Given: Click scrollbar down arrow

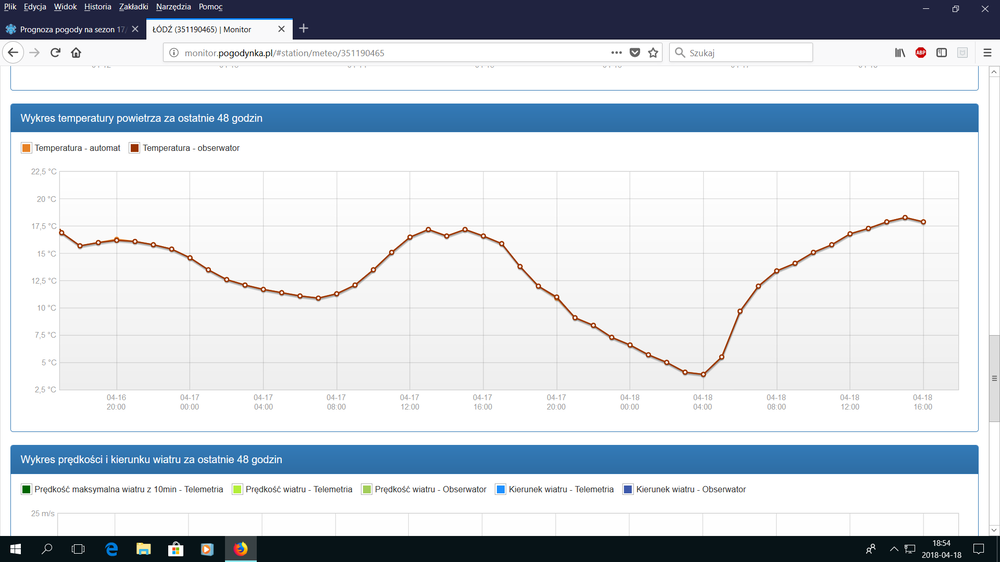Looking at the screenshot, I should (994, 530).
